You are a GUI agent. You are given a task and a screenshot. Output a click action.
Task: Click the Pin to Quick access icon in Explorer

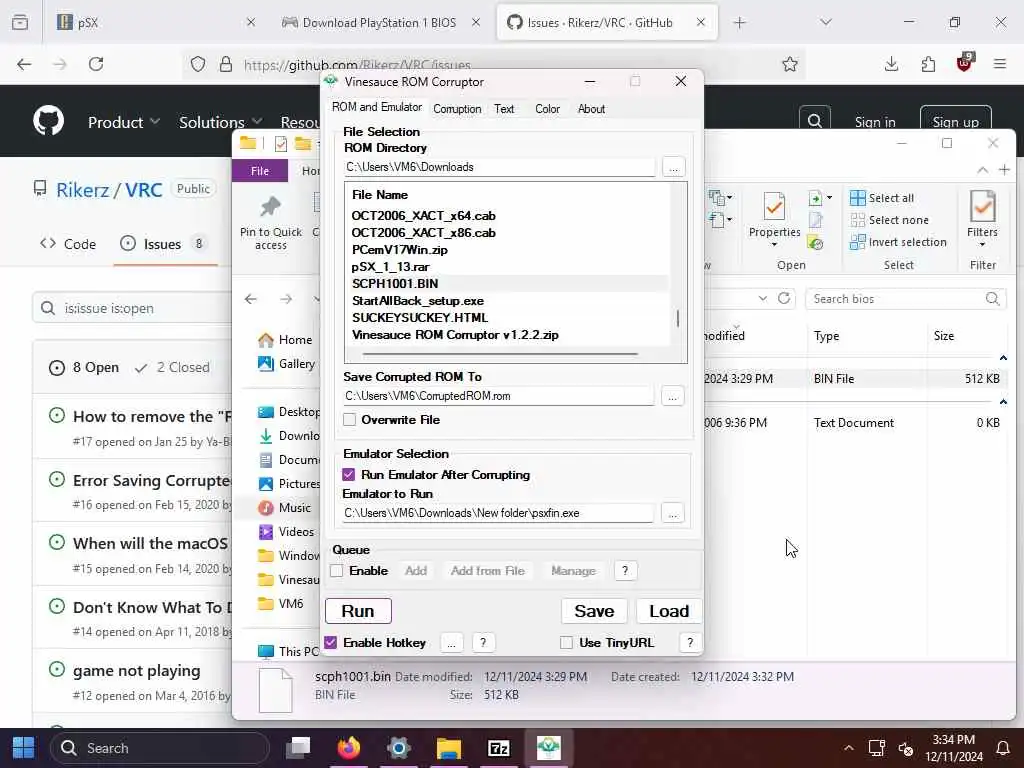270,208
